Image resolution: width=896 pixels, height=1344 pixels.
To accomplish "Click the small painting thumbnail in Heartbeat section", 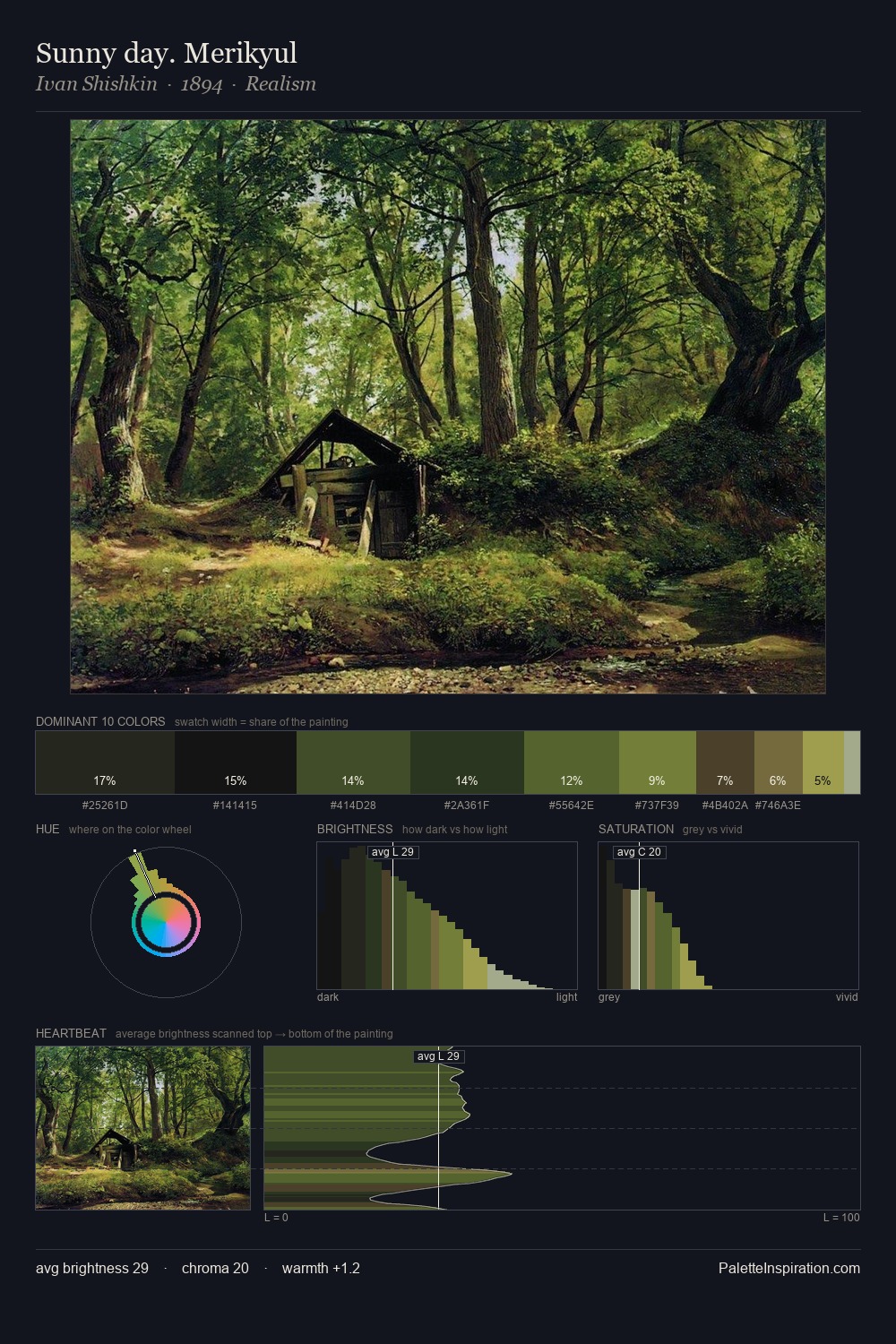I will (143, 1128).
